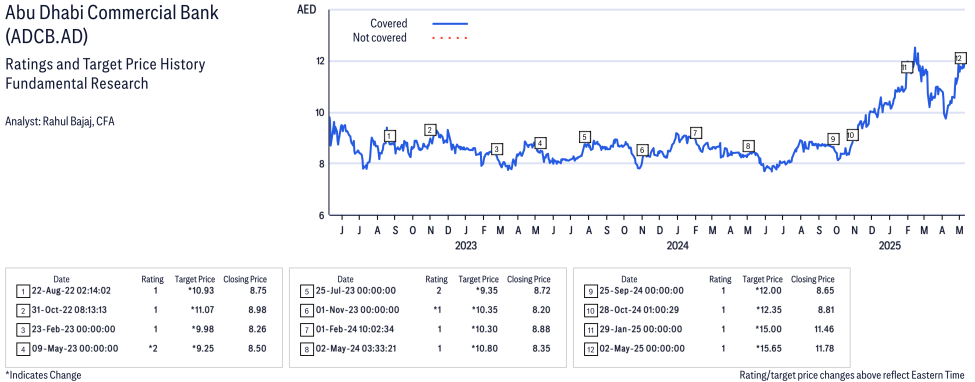Click the 6 y-axis value
The image size is (975, 382).
(x=323, y=215)
